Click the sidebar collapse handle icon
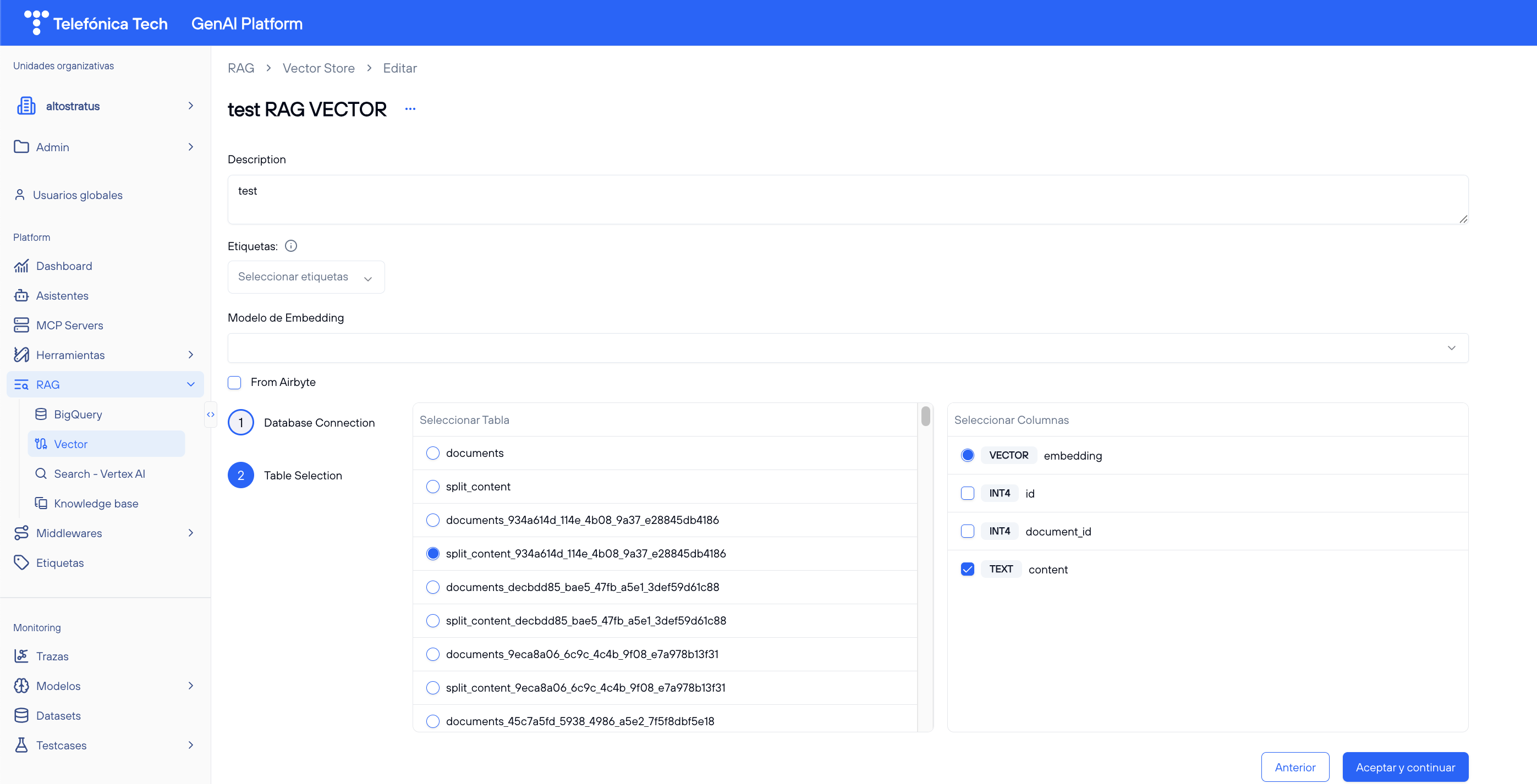 [x=211, y=415]
